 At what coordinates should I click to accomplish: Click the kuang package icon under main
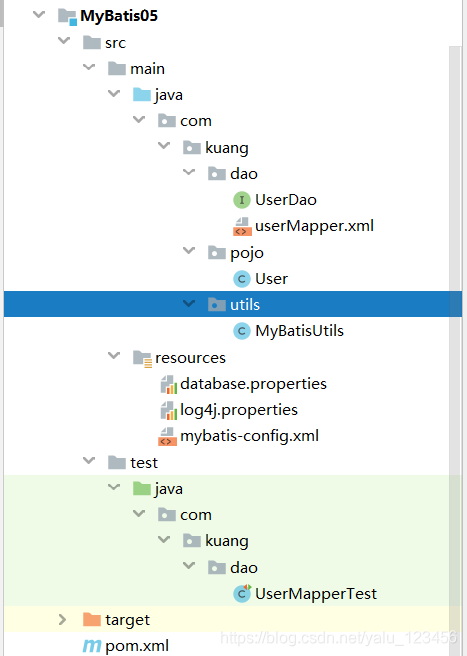192,148
